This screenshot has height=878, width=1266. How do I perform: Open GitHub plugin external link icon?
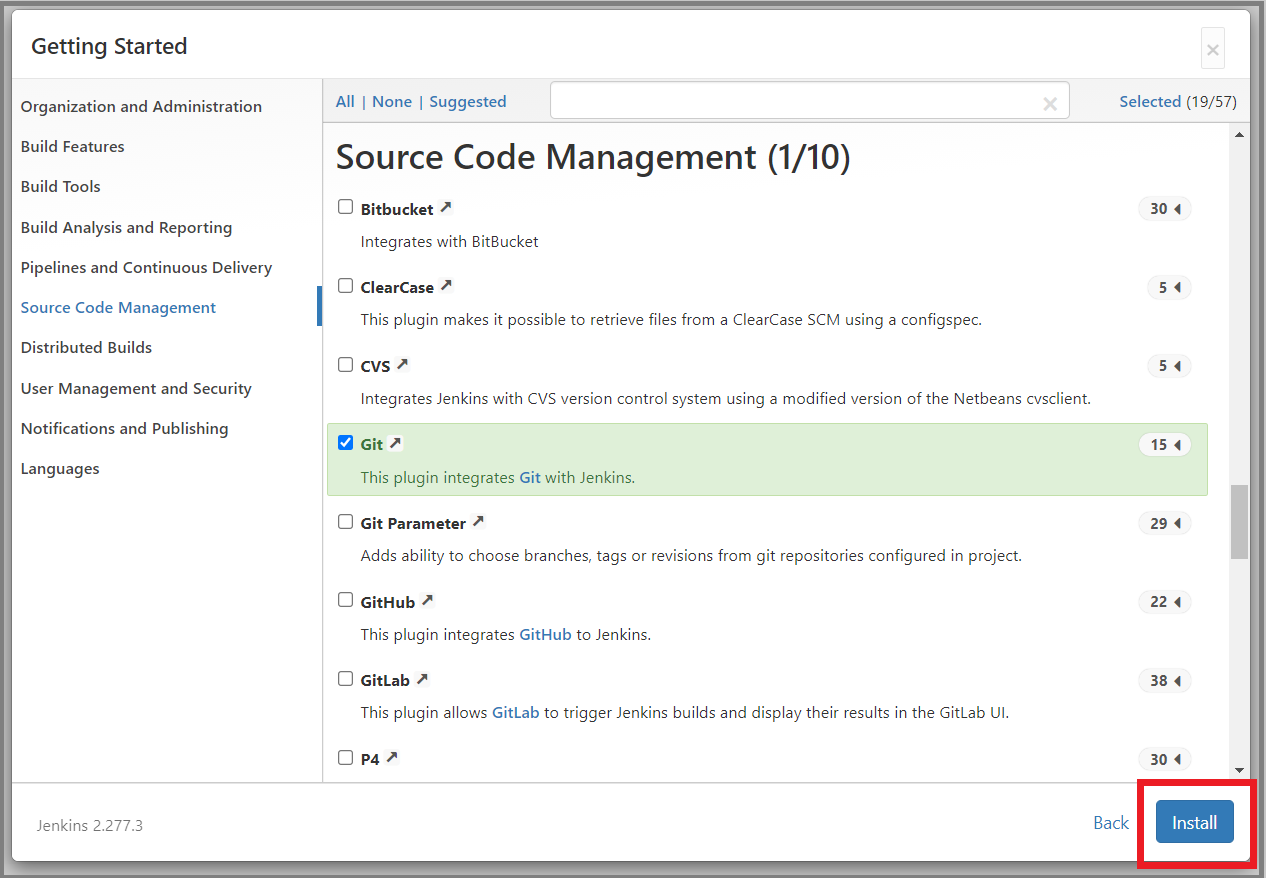pos(427,600)
